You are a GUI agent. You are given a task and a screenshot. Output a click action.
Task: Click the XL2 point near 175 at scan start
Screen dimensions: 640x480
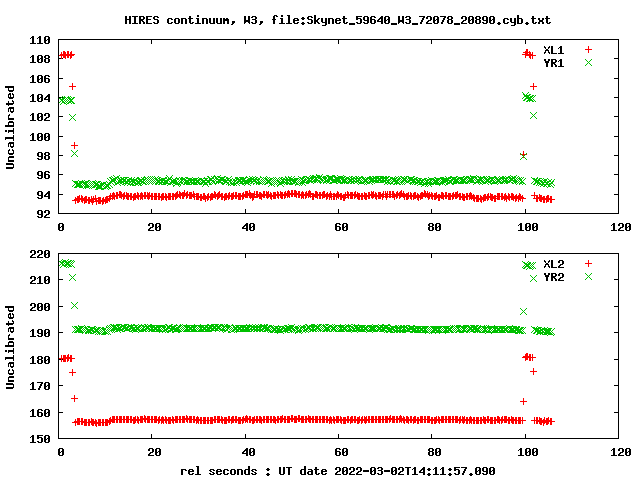tap(72, 373)
